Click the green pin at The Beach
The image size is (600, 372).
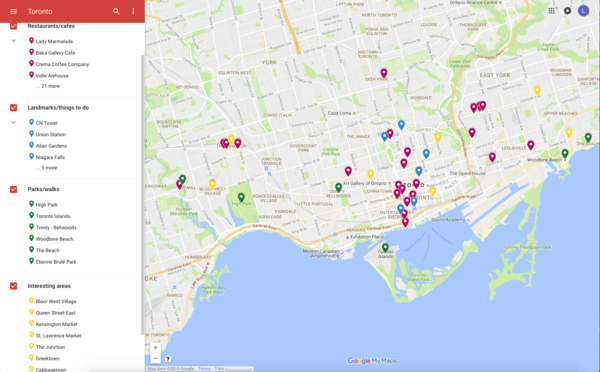[x=588, y=137]
